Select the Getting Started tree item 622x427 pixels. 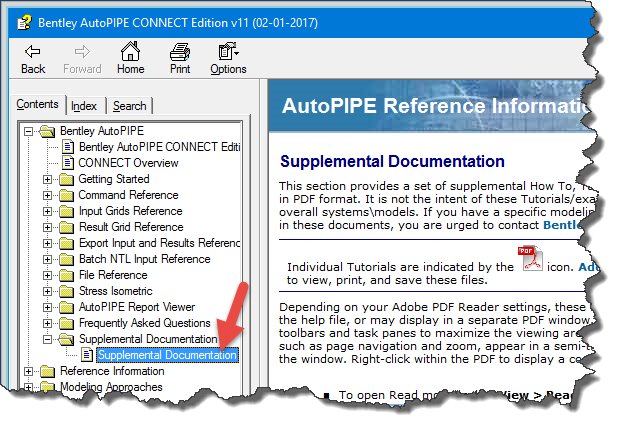[114, 179]
